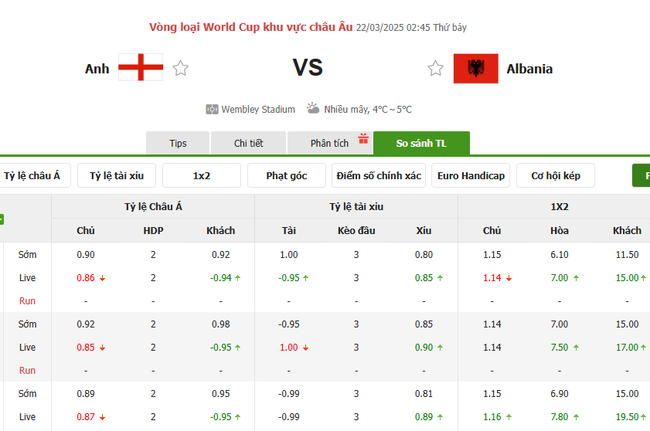650x431 pixels.
Task: Click the England flag icon
Action: pyautogui.click(x=140, y=68)
